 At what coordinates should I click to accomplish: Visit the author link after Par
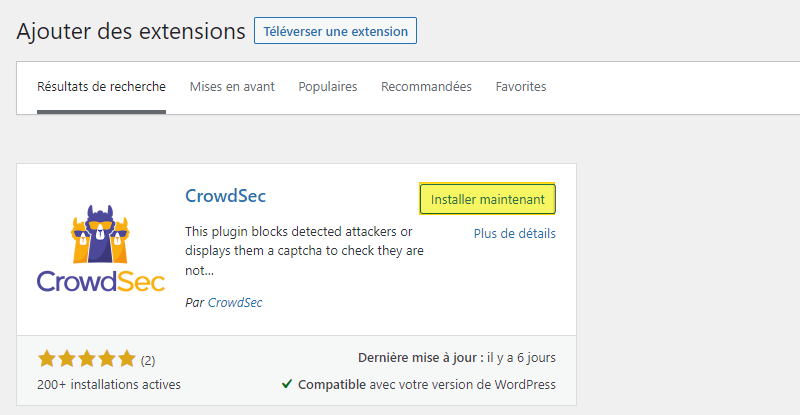tap(235, 302)
